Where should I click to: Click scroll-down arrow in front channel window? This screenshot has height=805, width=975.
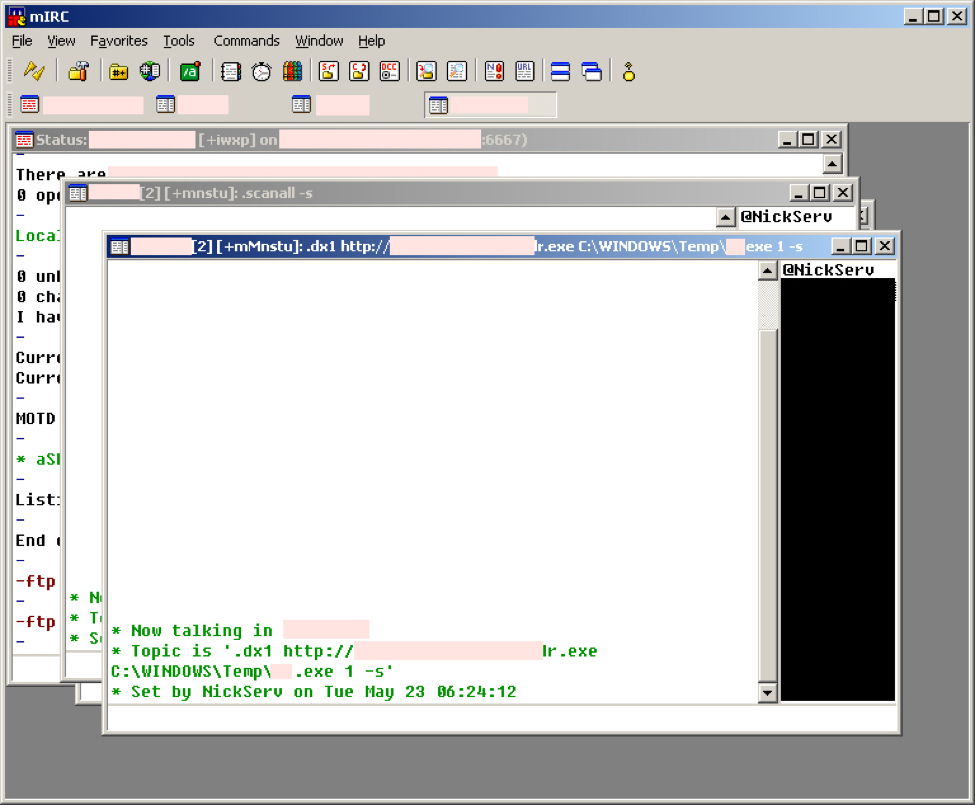coord(767,692)
